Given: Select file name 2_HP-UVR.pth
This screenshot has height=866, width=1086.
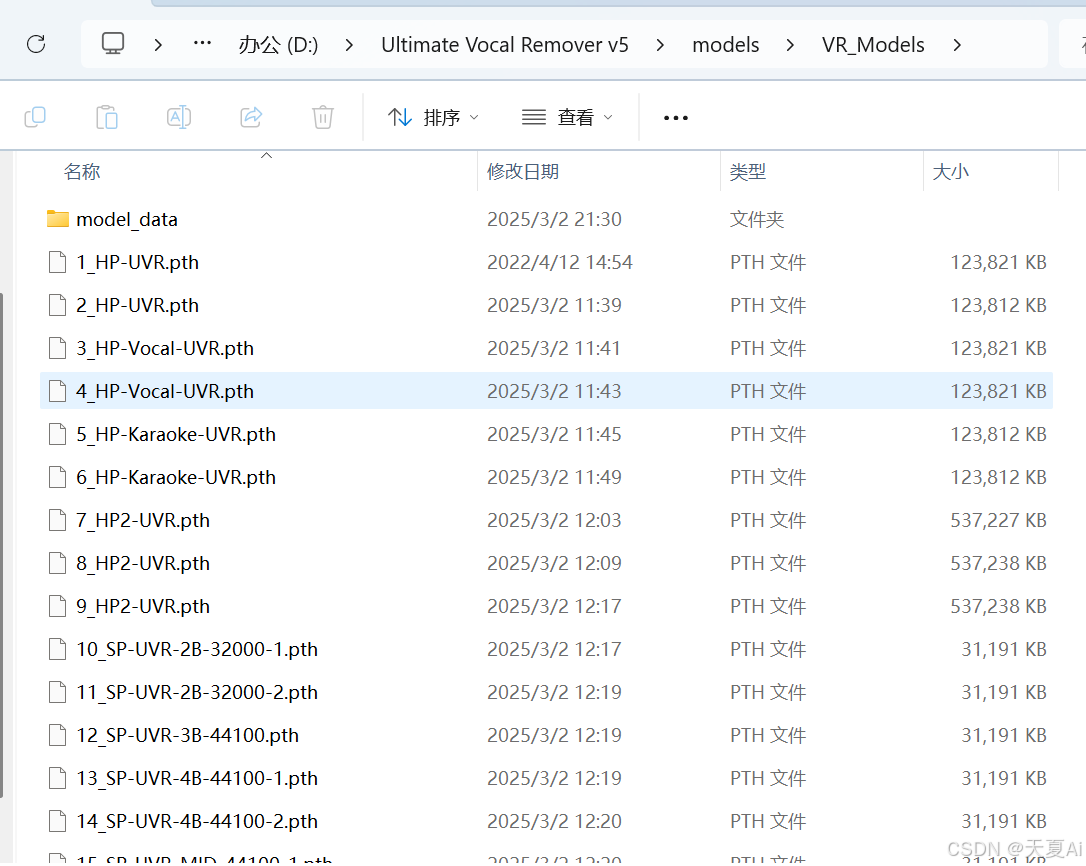Looking at the screenshot, I should click(137, 306).
